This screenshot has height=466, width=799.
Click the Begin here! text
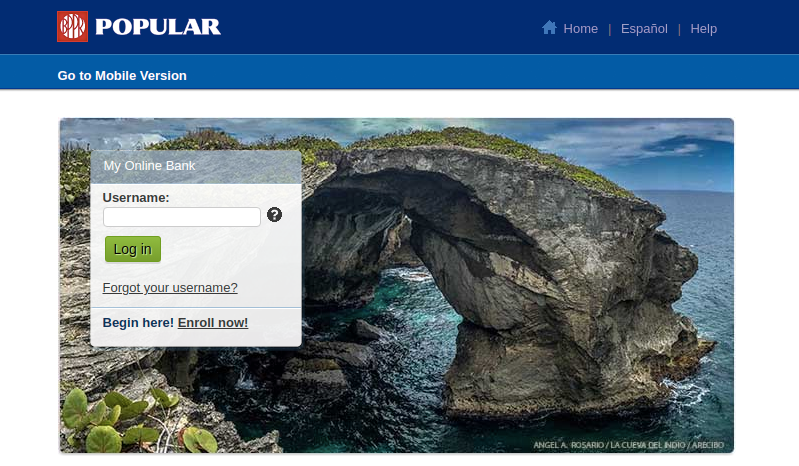[x=138, y=322]
